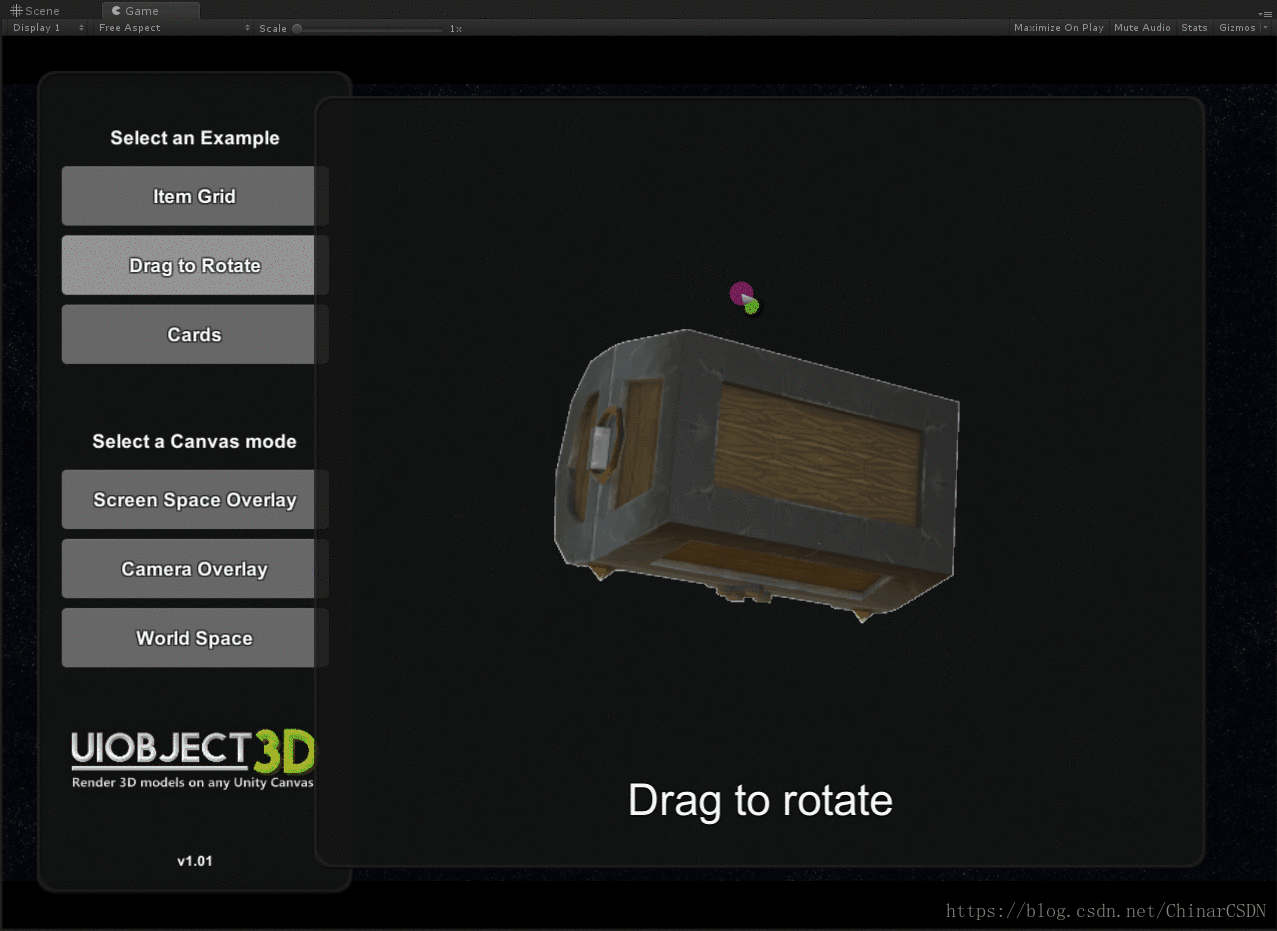Toggle Maximize On Play

pos(1059,28)
